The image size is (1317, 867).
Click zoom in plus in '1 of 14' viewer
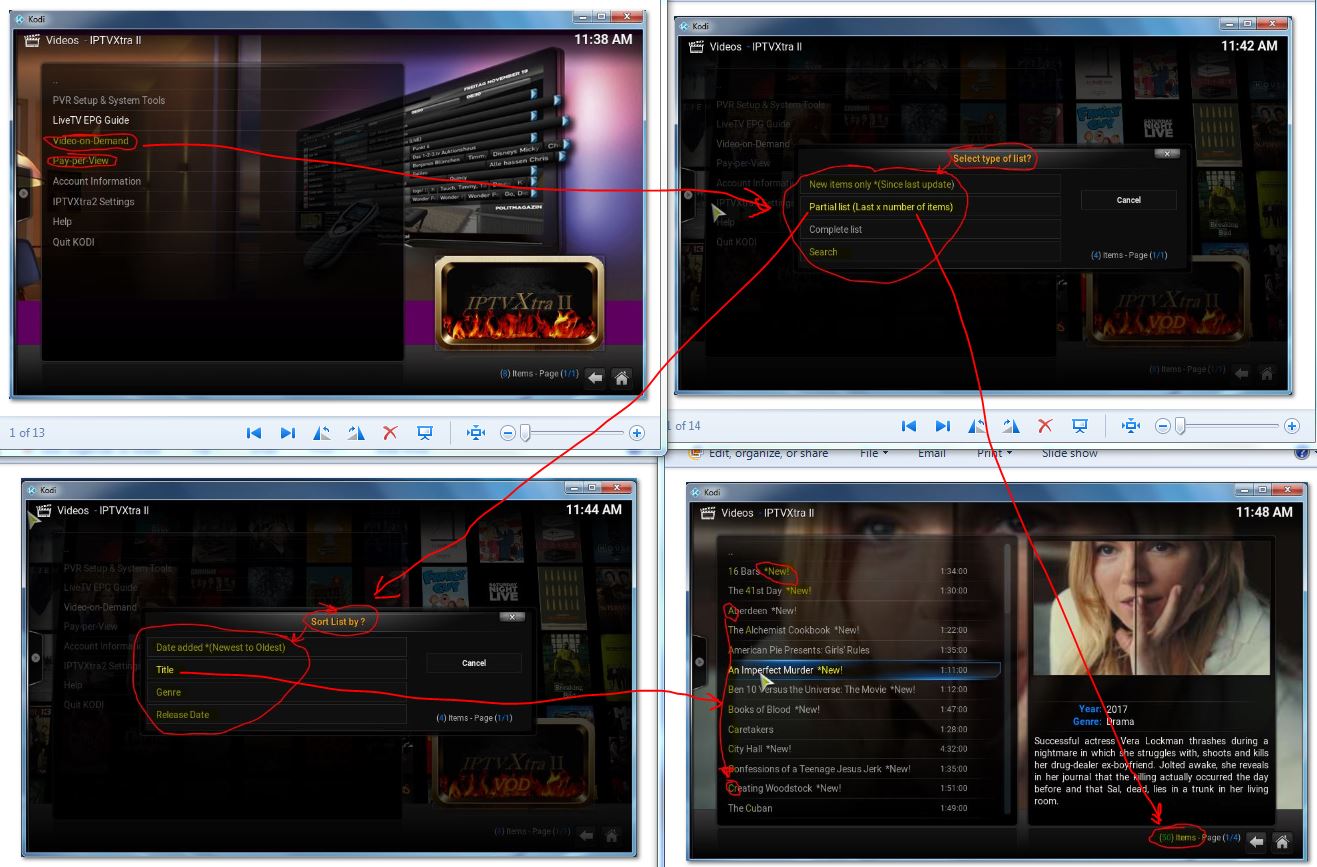click(1292, 426)
